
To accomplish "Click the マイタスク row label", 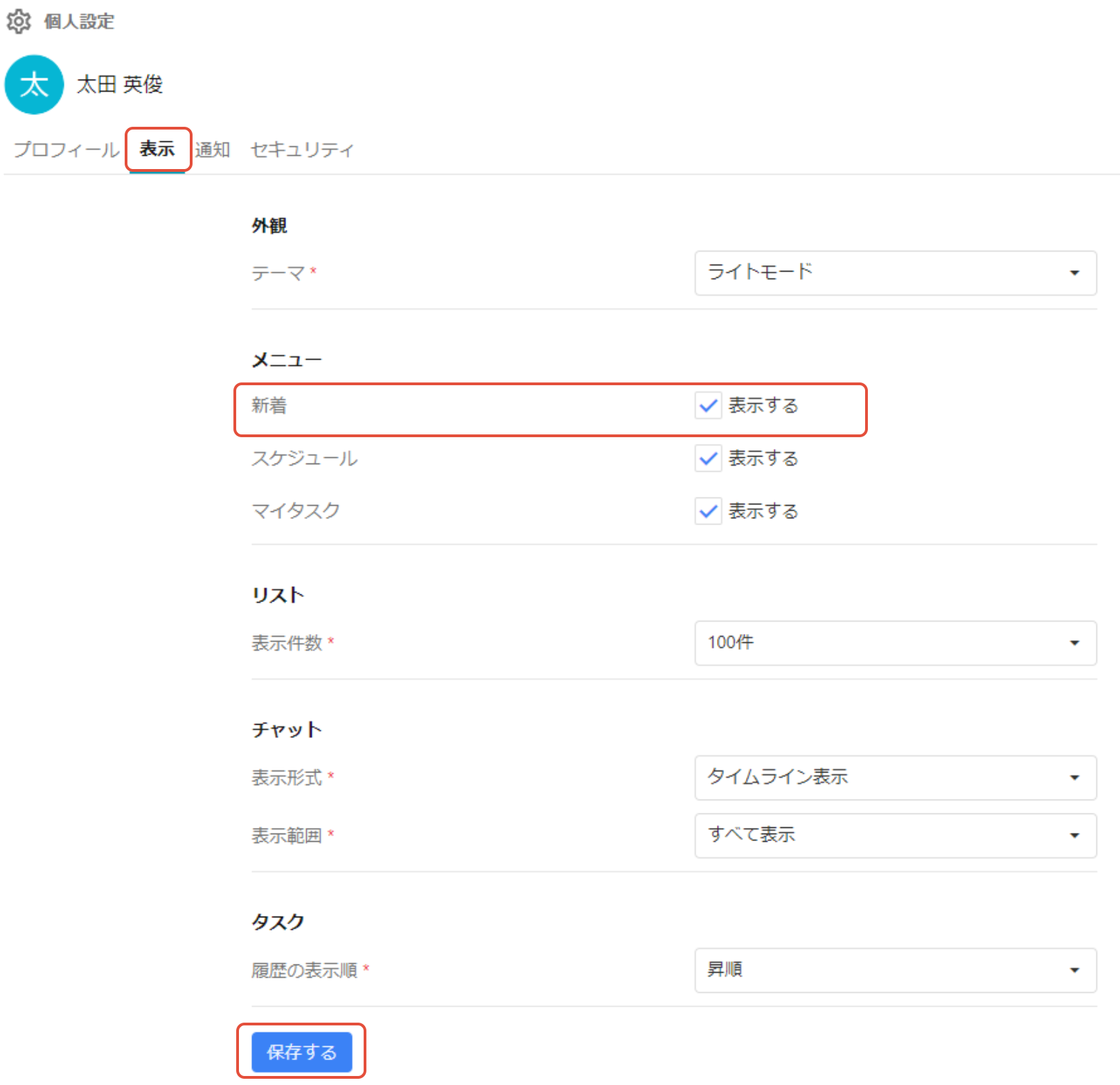I will (x=296, y=511).
